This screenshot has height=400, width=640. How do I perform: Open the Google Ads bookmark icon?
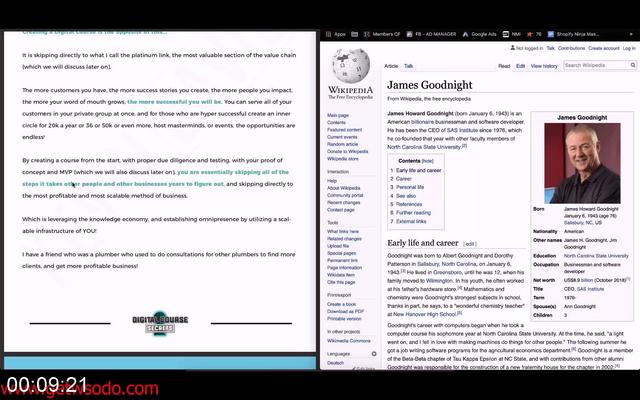pyautogui.click(x=465, y=34)
